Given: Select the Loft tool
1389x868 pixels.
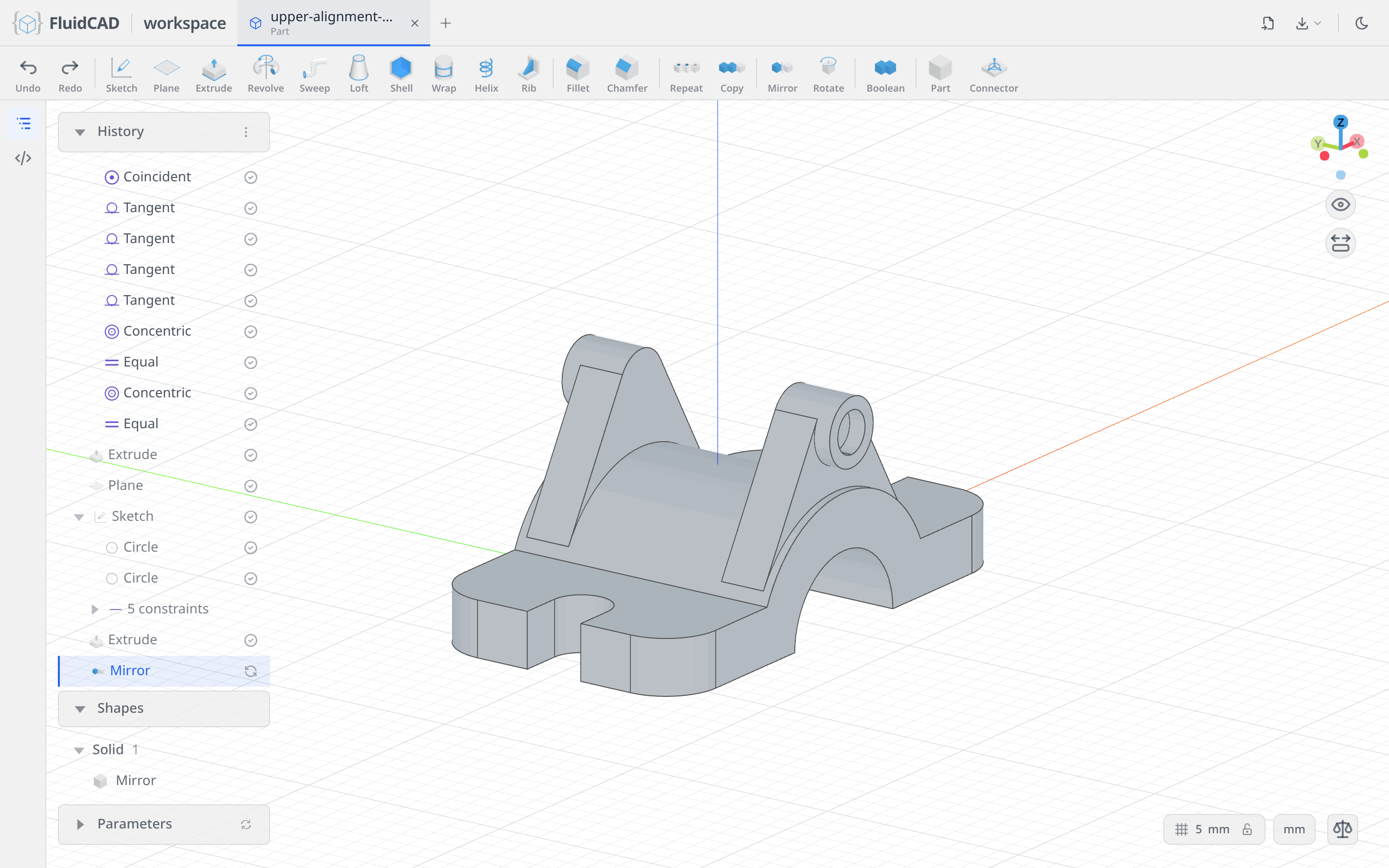Looking at the screenshot, I should tap(359, 74).
